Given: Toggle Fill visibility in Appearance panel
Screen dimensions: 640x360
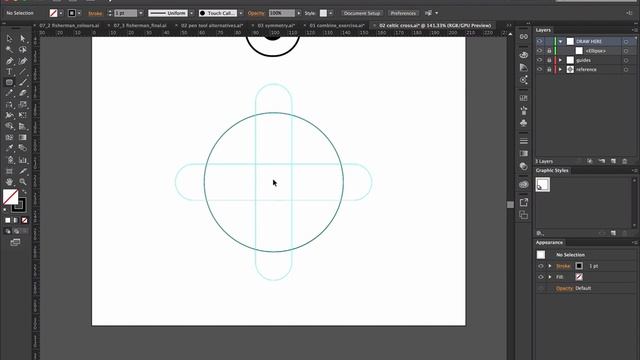Looking at the screenshot, I should pyautogui.click(x=541, y=277).
